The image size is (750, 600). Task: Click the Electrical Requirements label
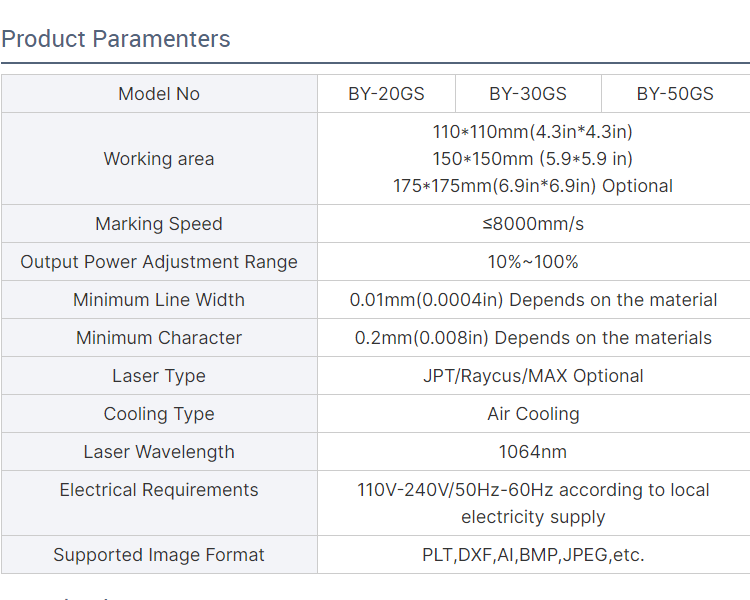(x=159, y=490)
